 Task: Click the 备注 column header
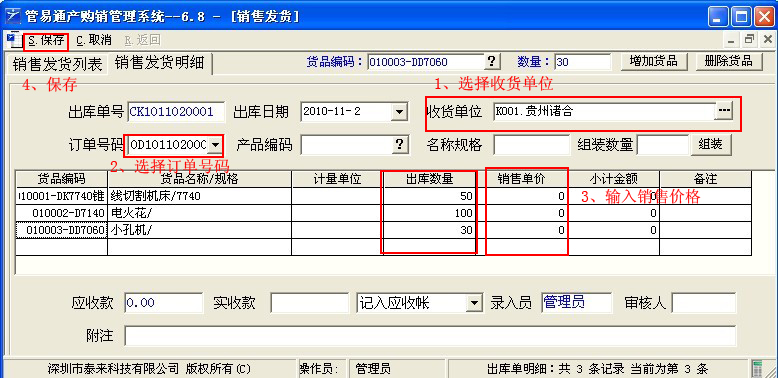click(x=706, y=179)
